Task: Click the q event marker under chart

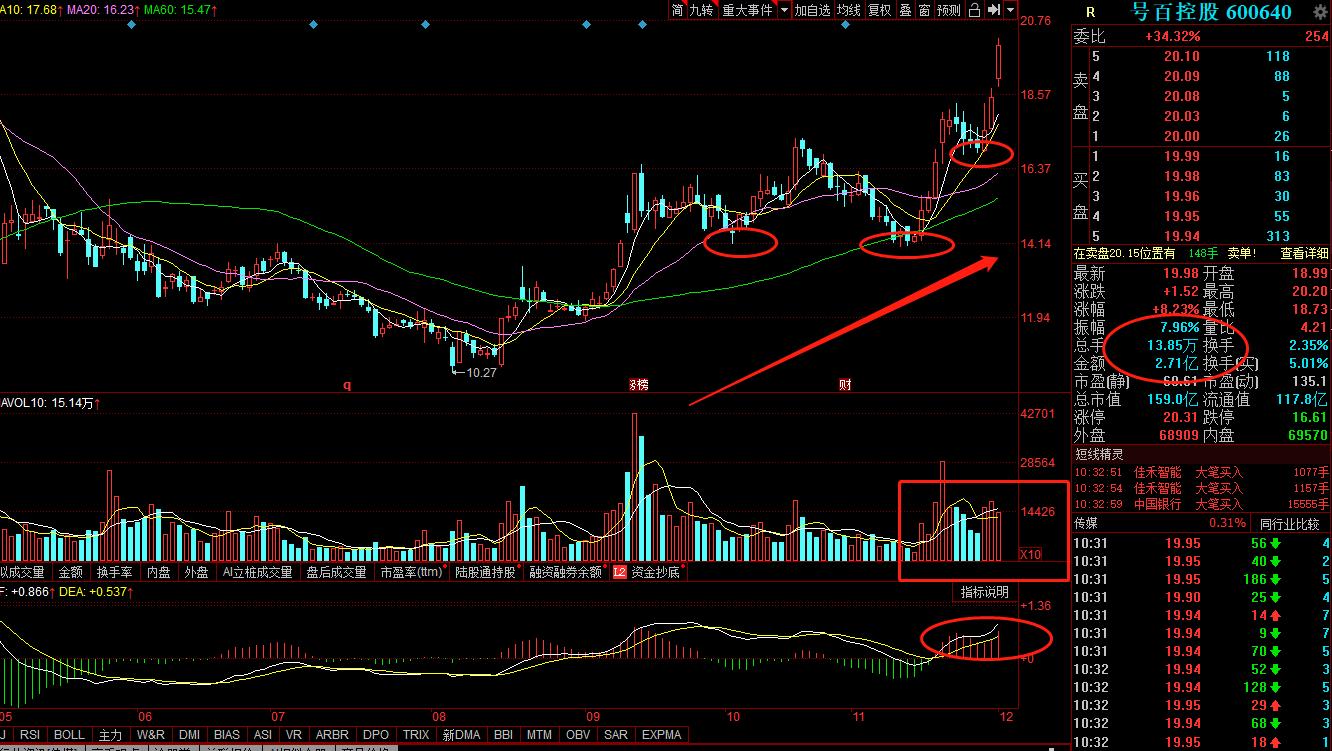Action: pos(347,384)
